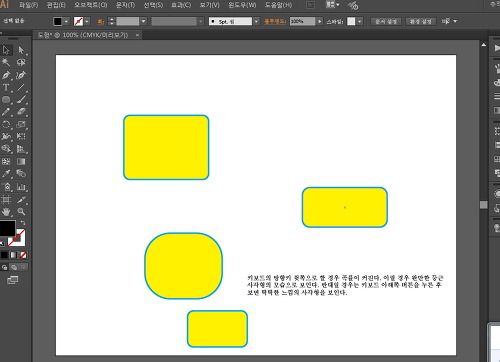
Task: Expand the stroke weight dropdown
Action: [143, 21]
